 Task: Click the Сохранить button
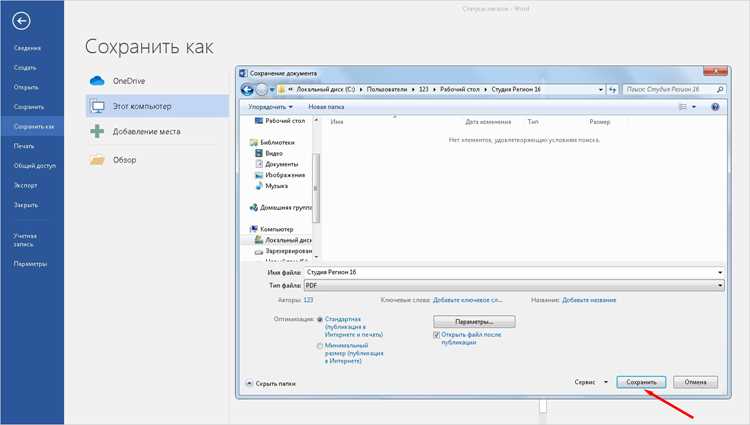641,382
